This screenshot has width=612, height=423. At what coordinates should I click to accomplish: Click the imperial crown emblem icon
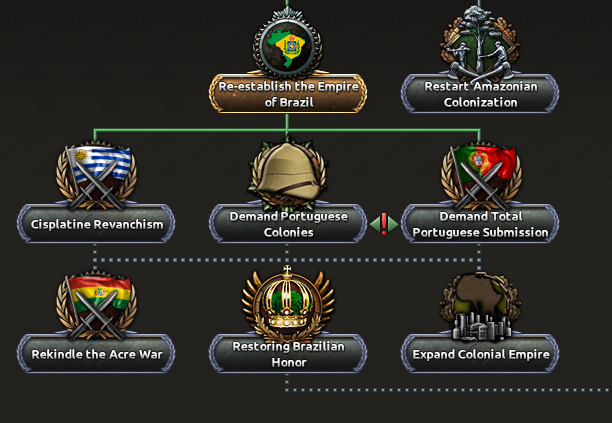click(x=288, y=303)
